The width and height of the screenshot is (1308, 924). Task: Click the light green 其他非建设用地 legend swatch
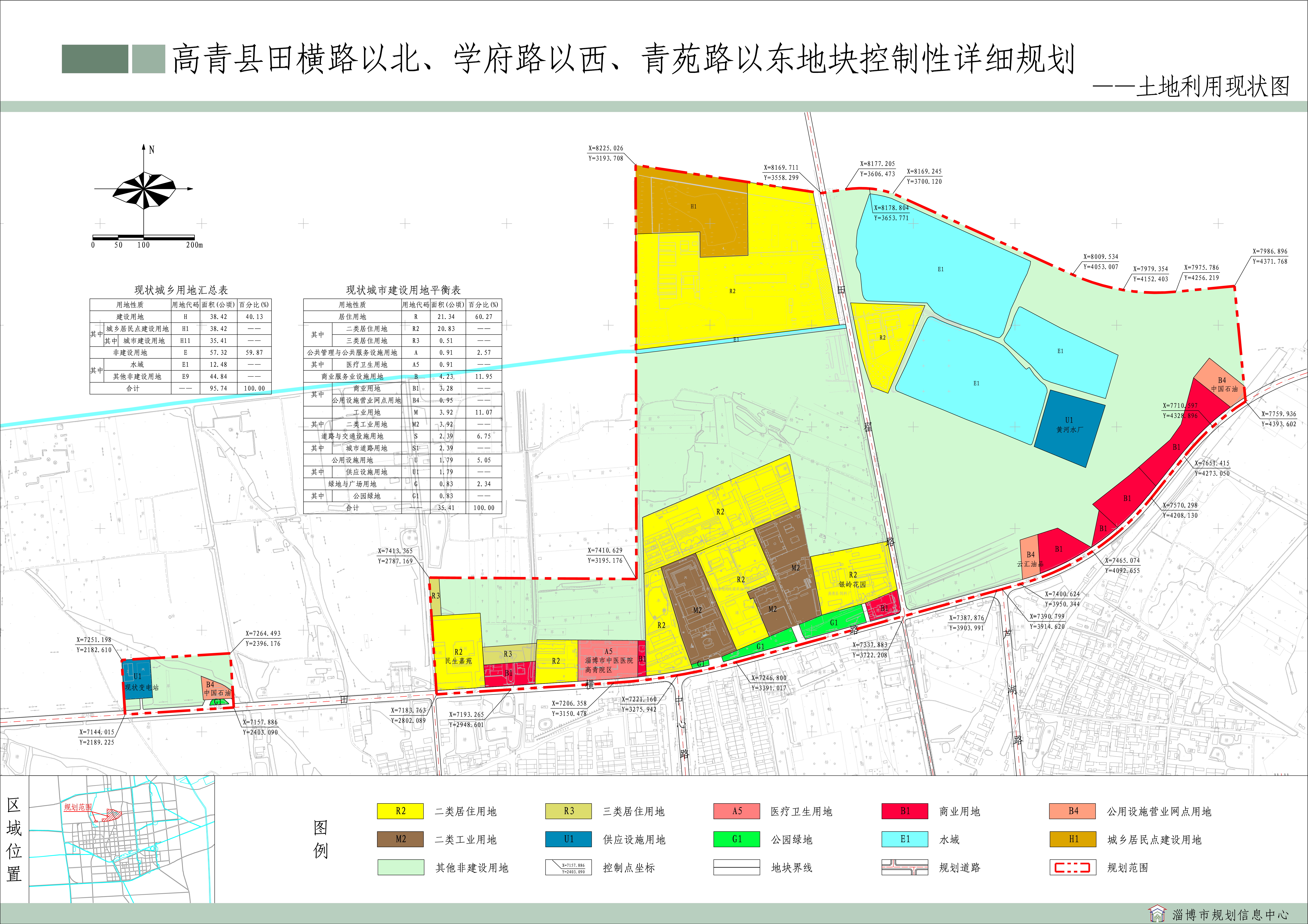click(x=401, y=868)
